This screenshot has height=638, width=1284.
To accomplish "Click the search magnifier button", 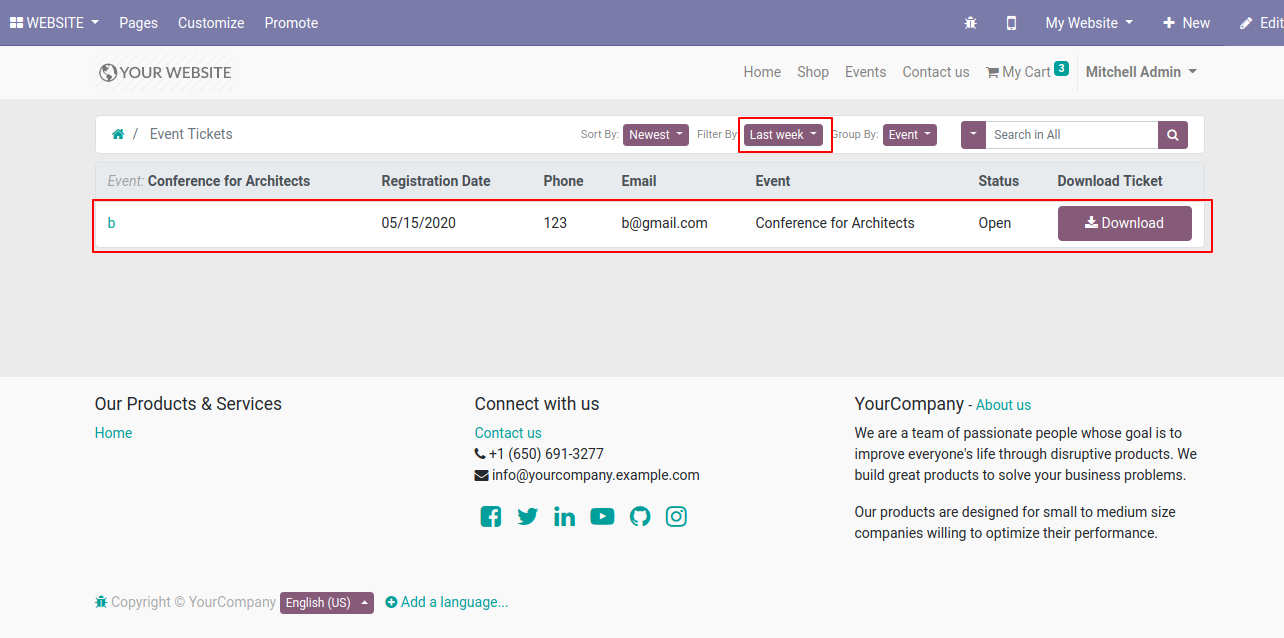I will coord(1173,135).
